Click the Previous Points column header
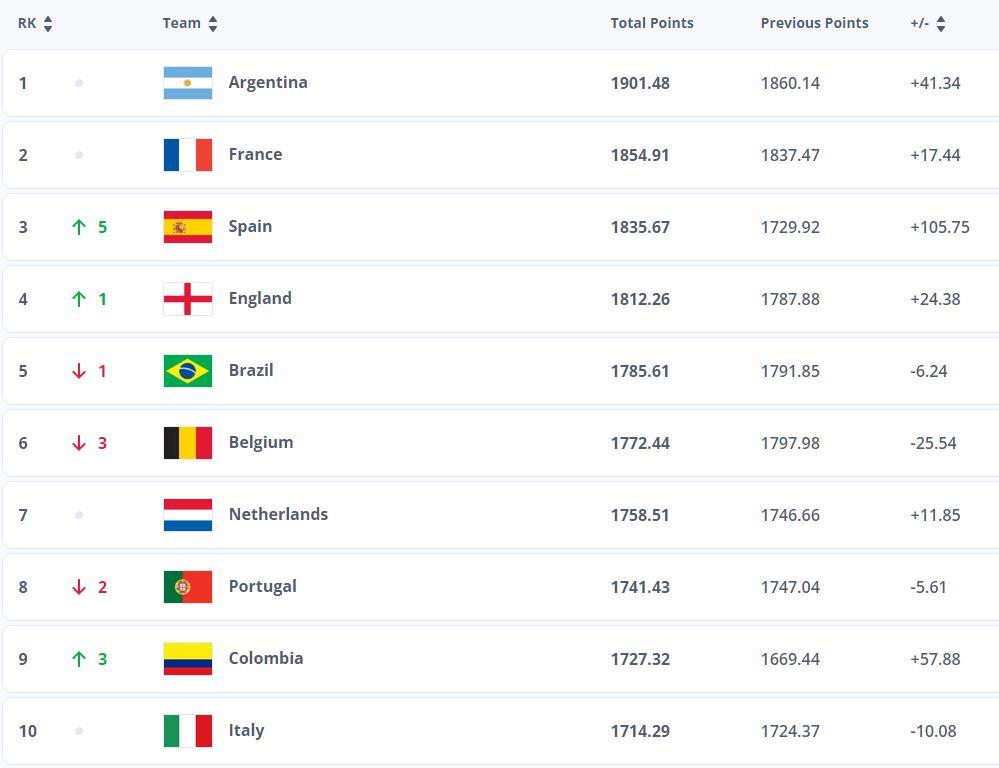Screen dimensions: 999x768 point(814,23)
